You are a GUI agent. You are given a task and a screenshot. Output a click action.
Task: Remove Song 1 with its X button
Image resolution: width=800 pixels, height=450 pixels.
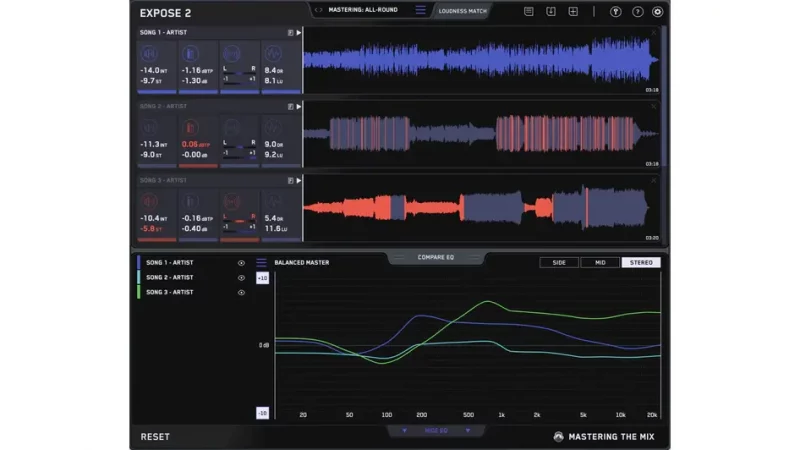pyautogui.click(x=654, y=33)
